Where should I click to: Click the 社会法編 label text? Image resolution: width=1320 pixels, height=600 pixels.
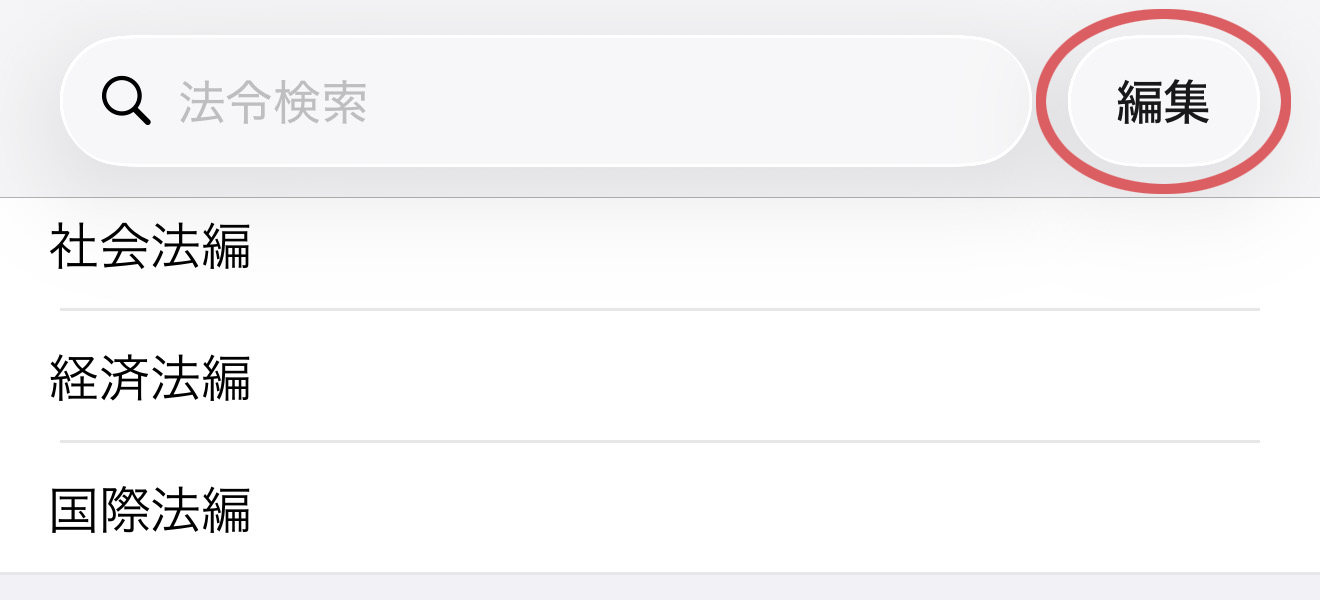tap(150, 247)
